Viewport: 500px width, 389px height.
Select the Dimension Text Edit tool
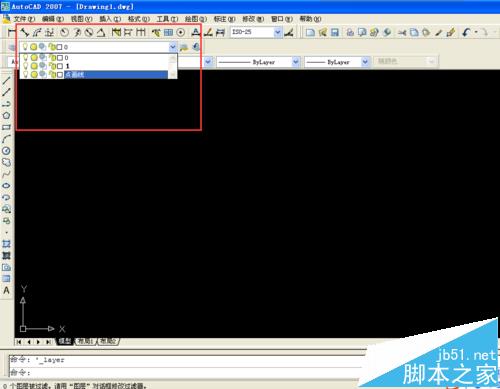208,32
